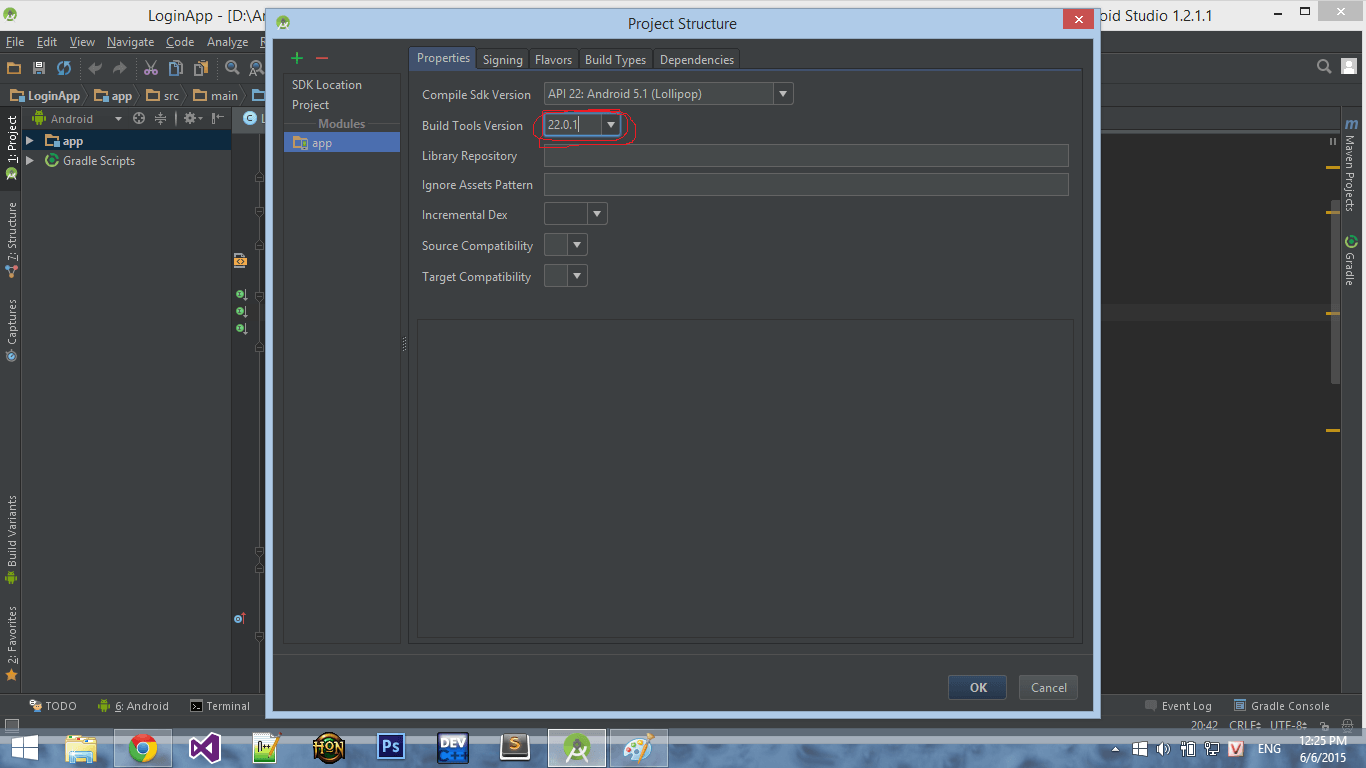Image resolution: width=1366 pixels, height=768 pixels.
Task: Open the Android project view dropdown
Action: [x=77, y=118]
